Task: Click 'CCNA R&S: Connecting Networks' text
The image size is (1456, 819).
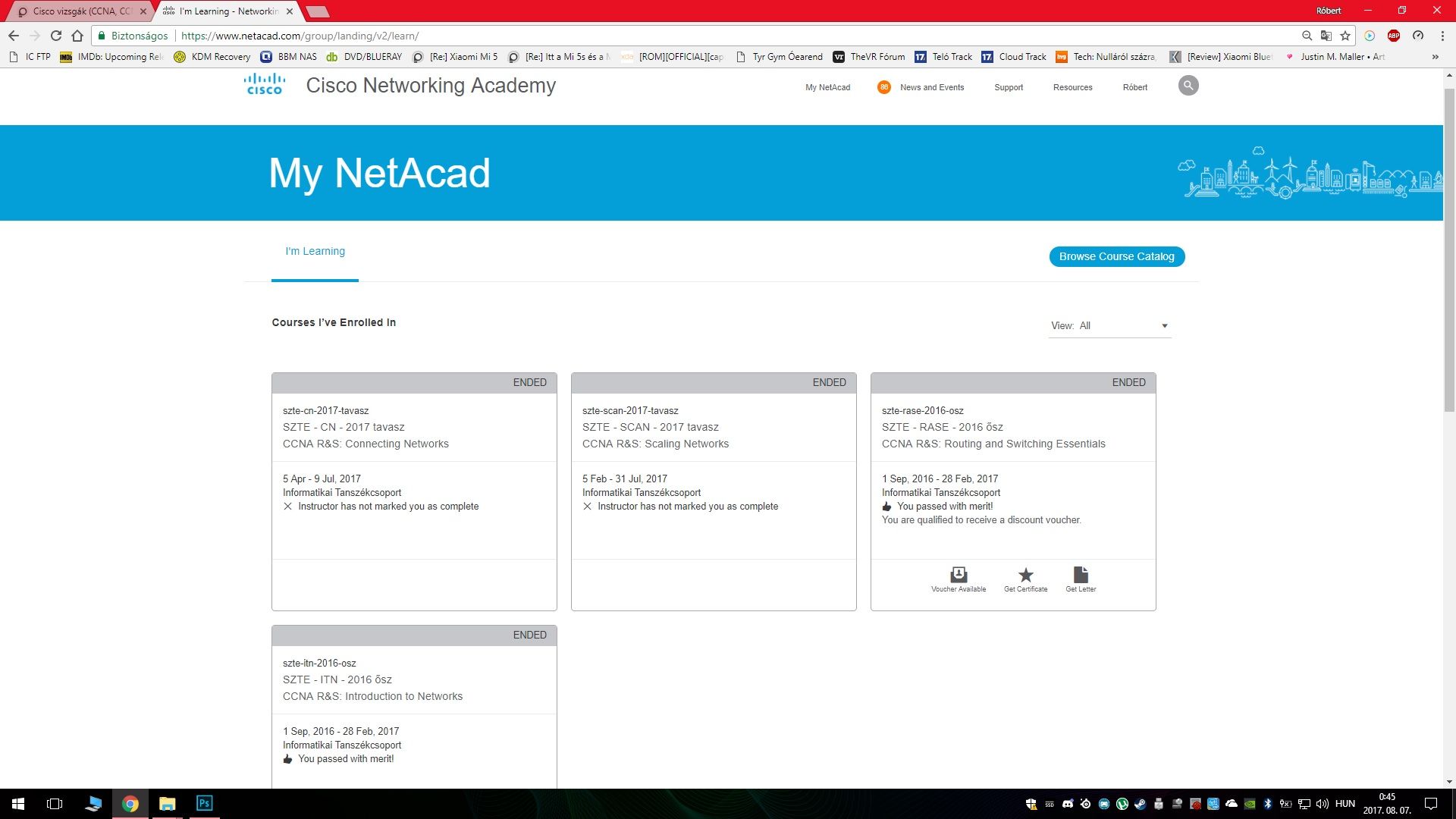Action: tap(366, 444)
